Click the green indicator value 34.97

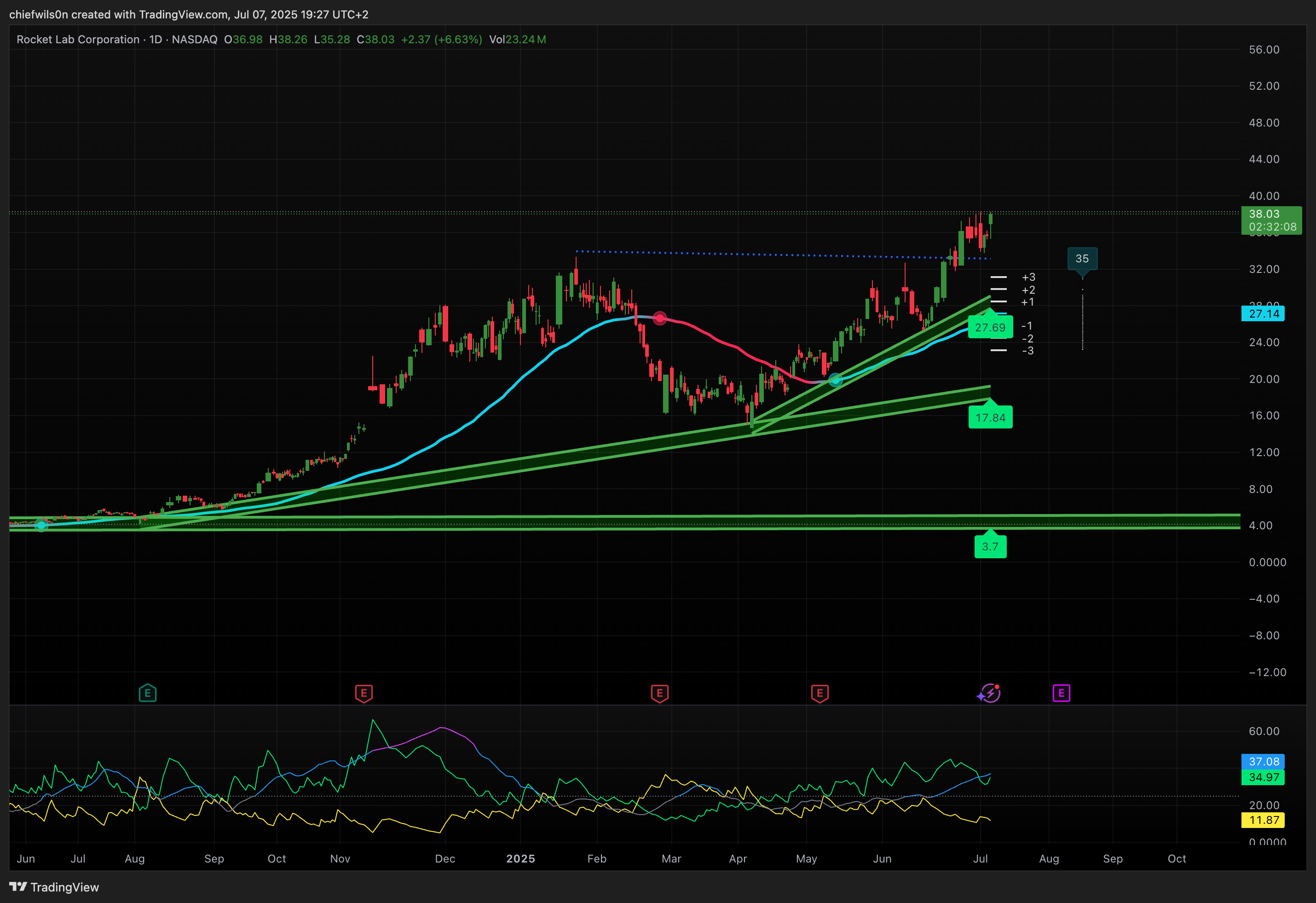1263,777
